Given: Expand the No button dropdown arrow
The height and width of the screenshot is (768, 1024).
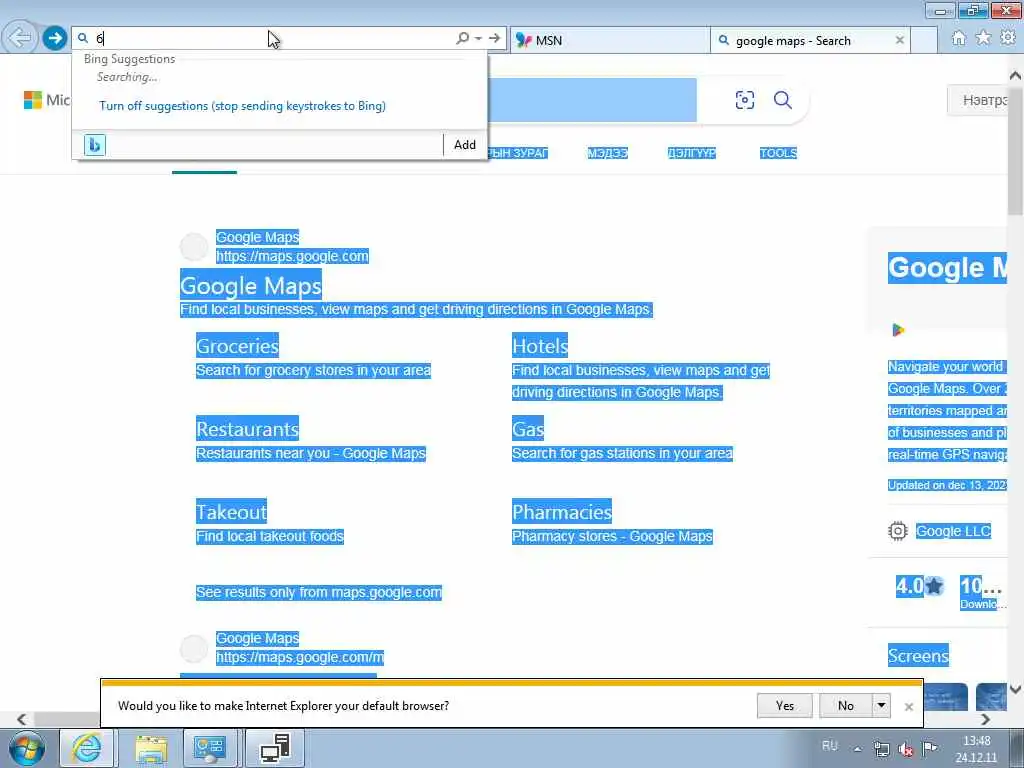Looking at the screenshot, I should tap(881, 705).
